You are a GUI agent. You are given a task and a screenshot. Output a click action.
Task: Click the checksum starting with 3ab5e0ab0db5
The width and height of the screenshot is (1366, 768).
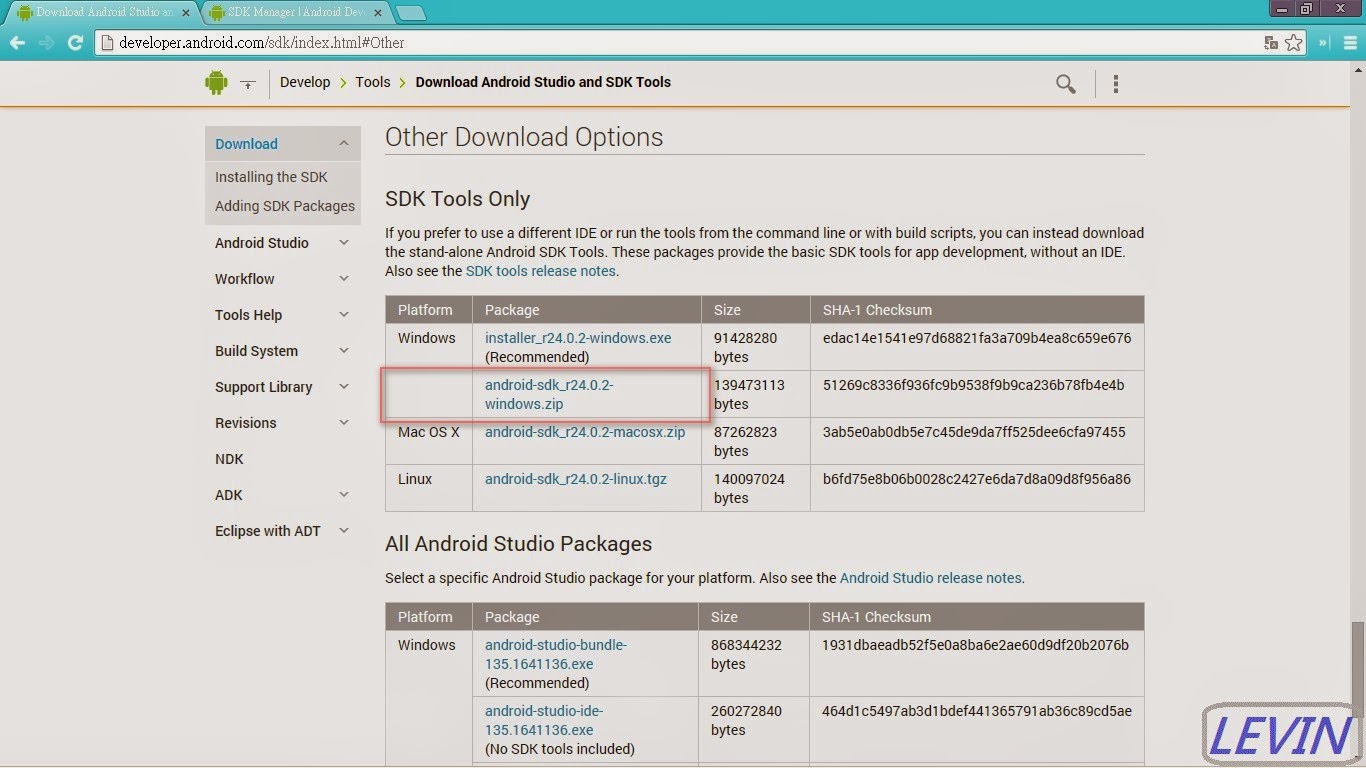[x=974, y=432]
